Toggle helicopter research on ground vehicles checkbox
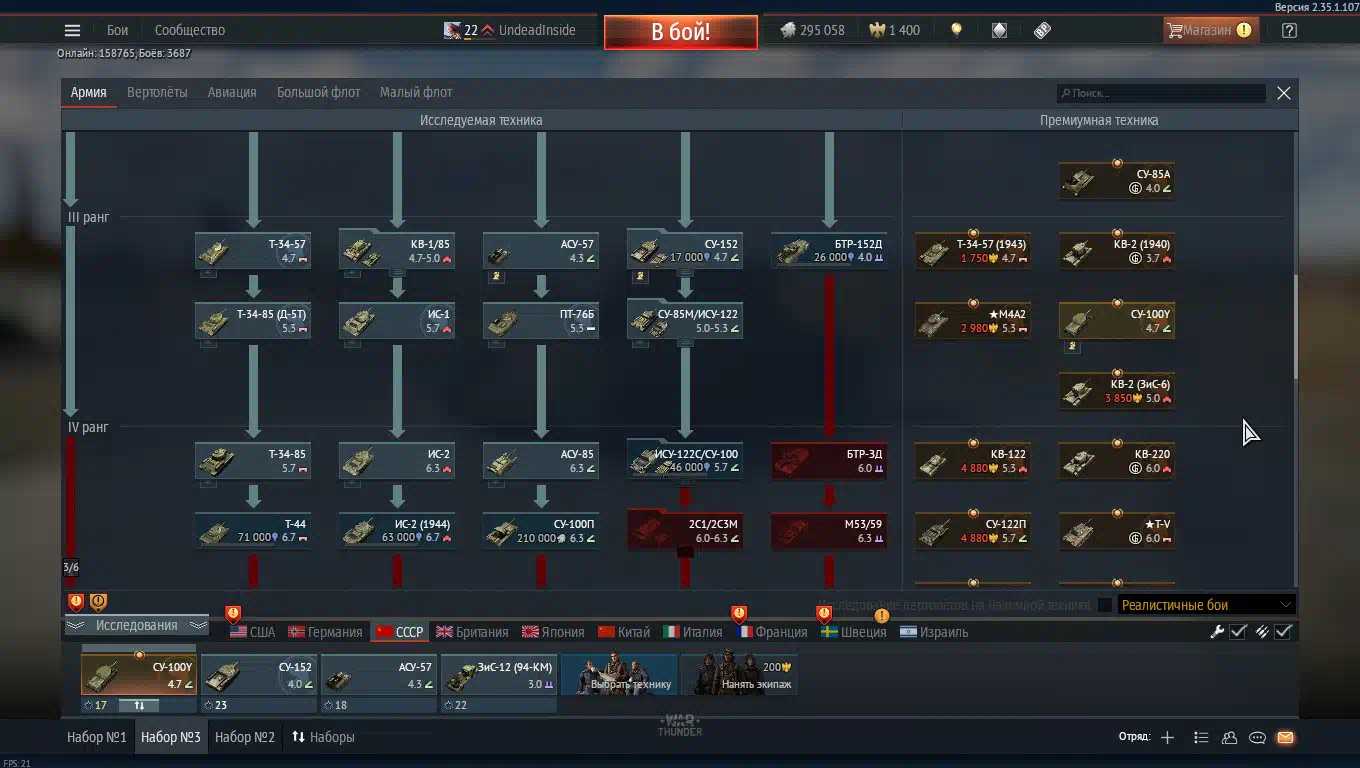Viewport: 1360px width, 768px height. pos(1104,605)
